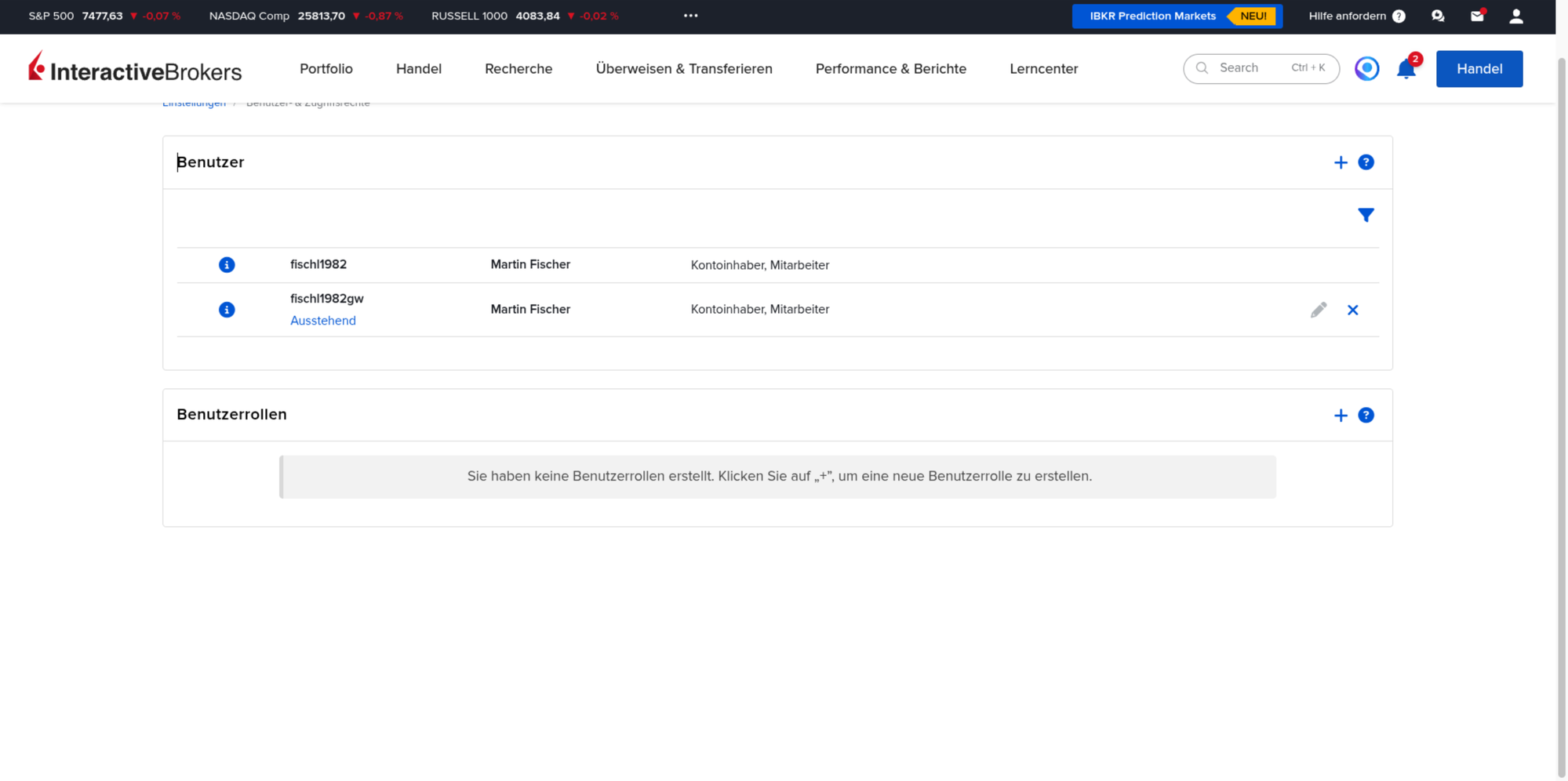1568x781 pixels.
Task: Focus the Search input field
Action: point(1261,68)
